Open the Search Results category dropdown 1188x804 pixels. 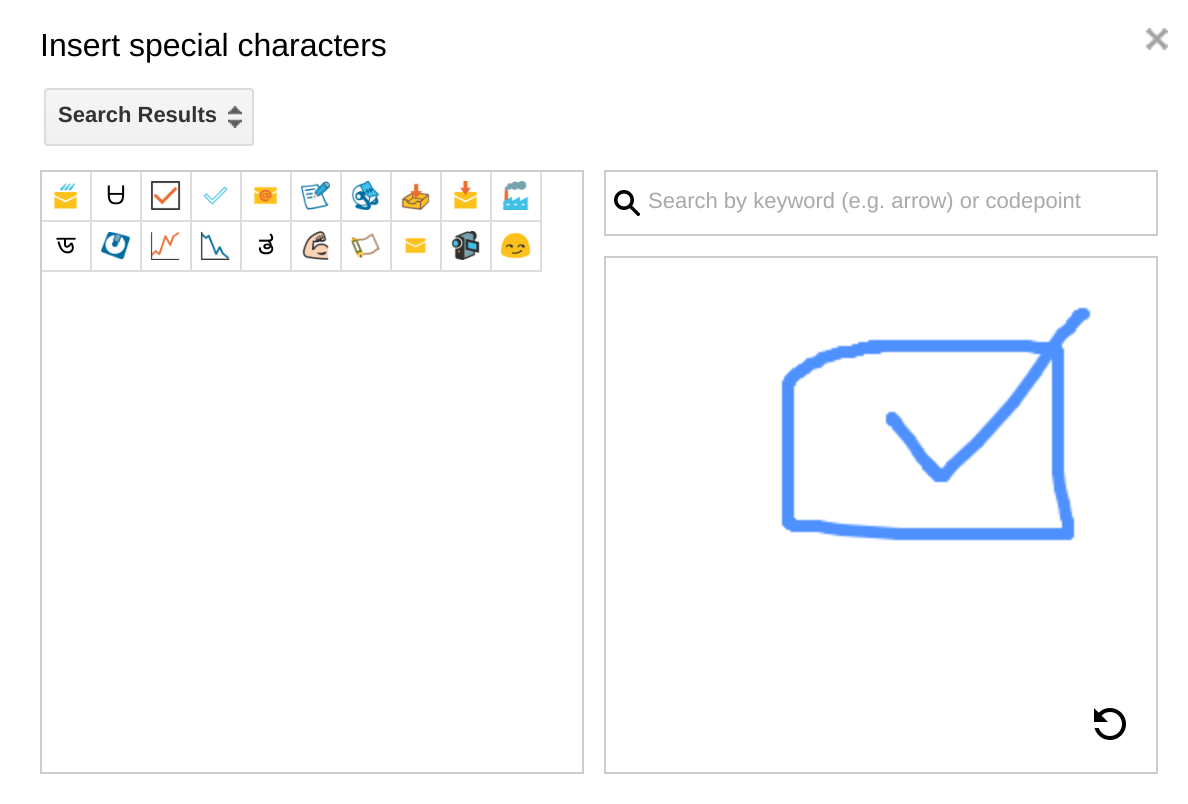click(149, 116)
